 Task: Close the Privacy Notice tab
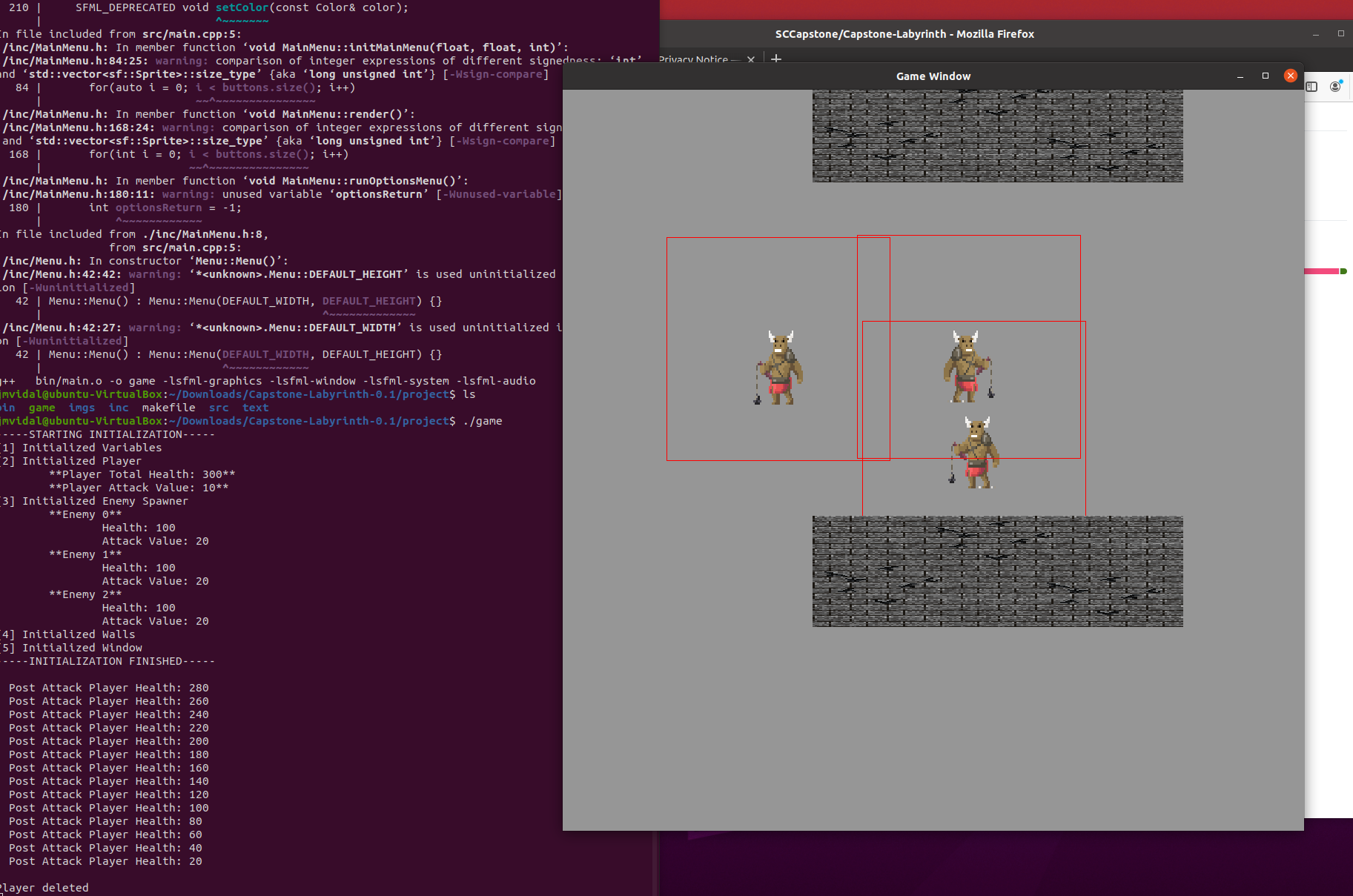750,59
